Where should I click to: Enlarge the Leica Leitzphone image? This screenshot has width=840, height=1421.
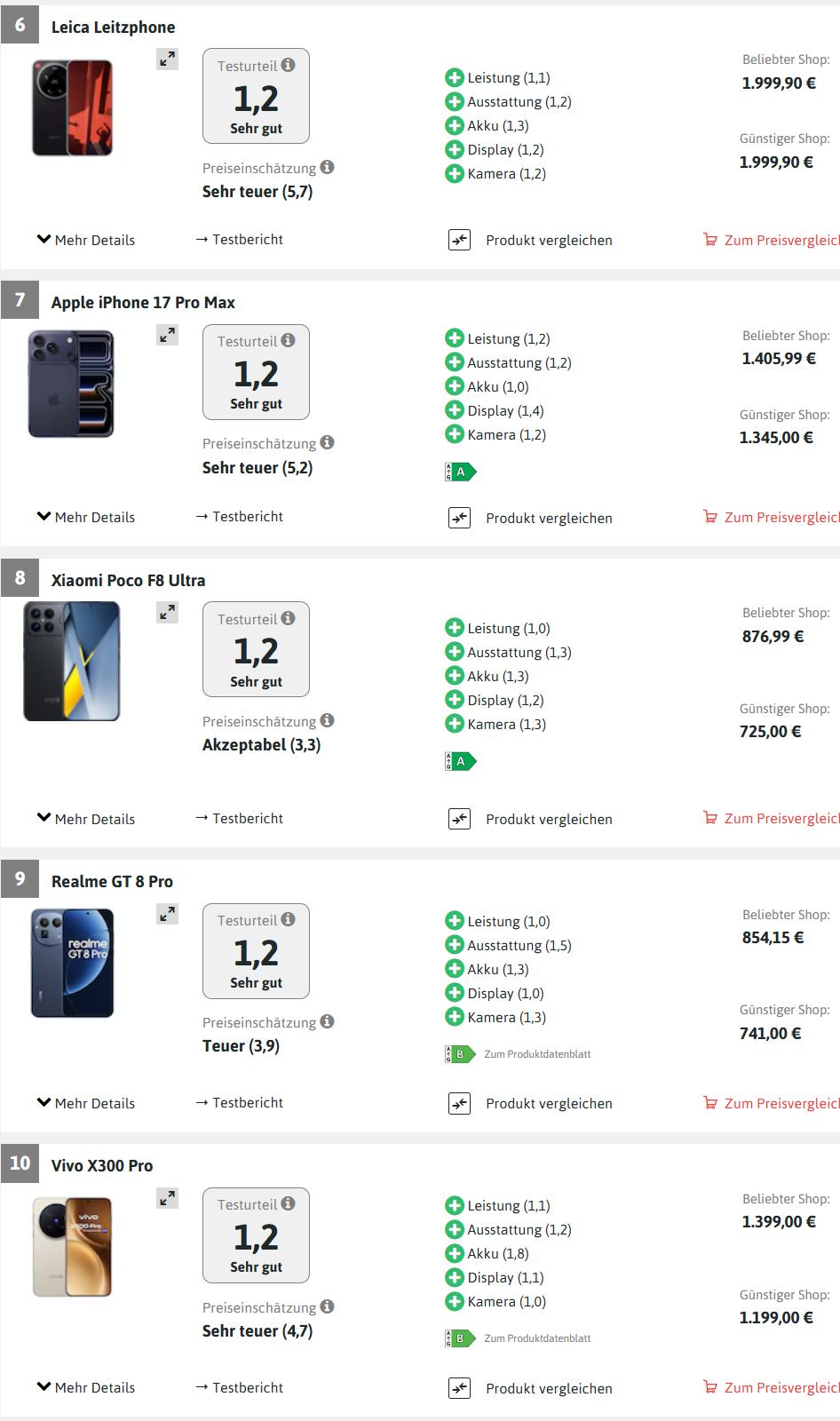[x=167, y=60]
